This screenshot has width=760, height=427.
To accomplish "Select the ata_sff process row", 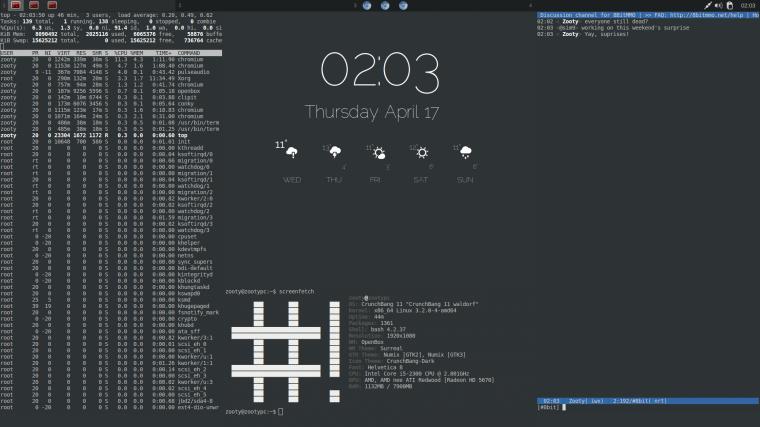I will (111, 332).
